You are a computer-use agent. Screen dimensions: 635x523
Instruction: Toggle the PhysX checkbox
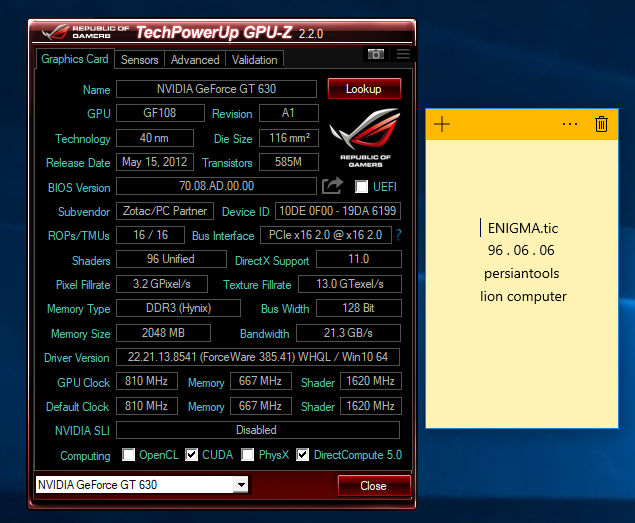[247, 455]
